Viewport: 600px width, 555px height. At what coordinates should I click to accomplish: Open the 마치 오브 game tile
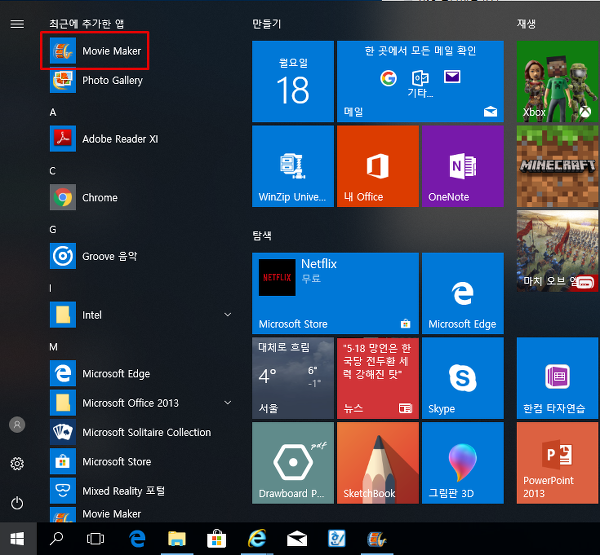tap(557, 251)
